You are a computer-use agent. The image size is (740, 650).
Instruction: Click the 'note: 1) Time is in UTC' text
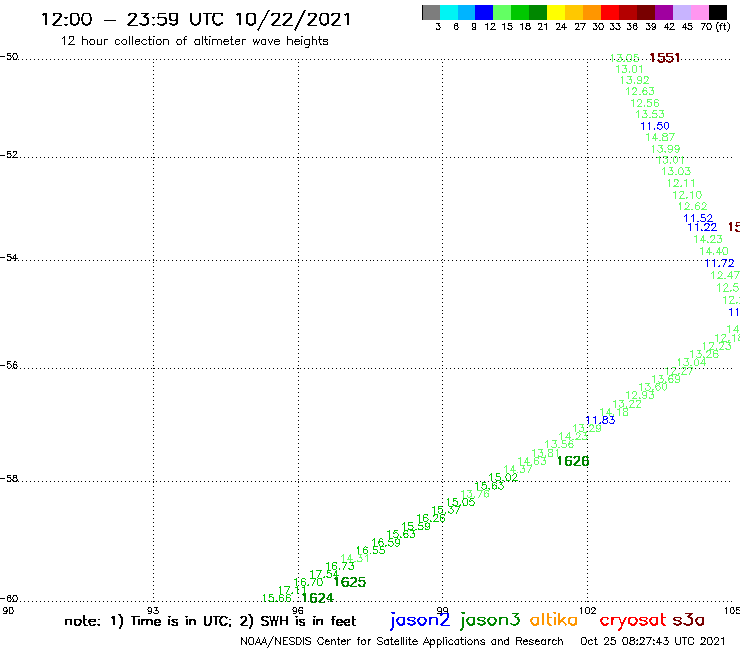(148, 621)
